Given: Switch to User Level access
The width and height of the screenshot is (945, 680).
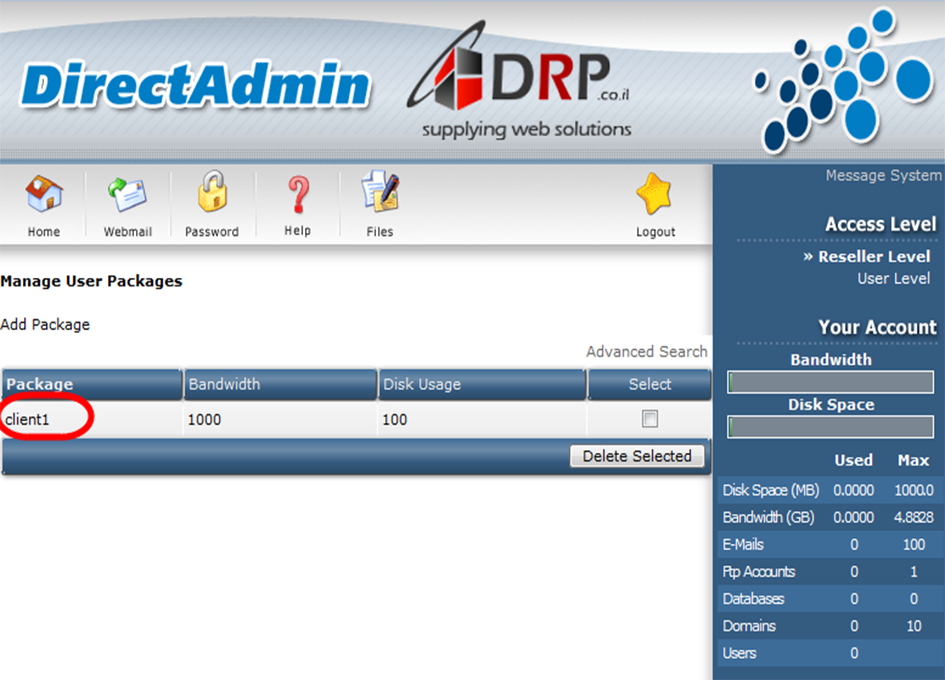Looking at the screenshot, I should (893, 279).
